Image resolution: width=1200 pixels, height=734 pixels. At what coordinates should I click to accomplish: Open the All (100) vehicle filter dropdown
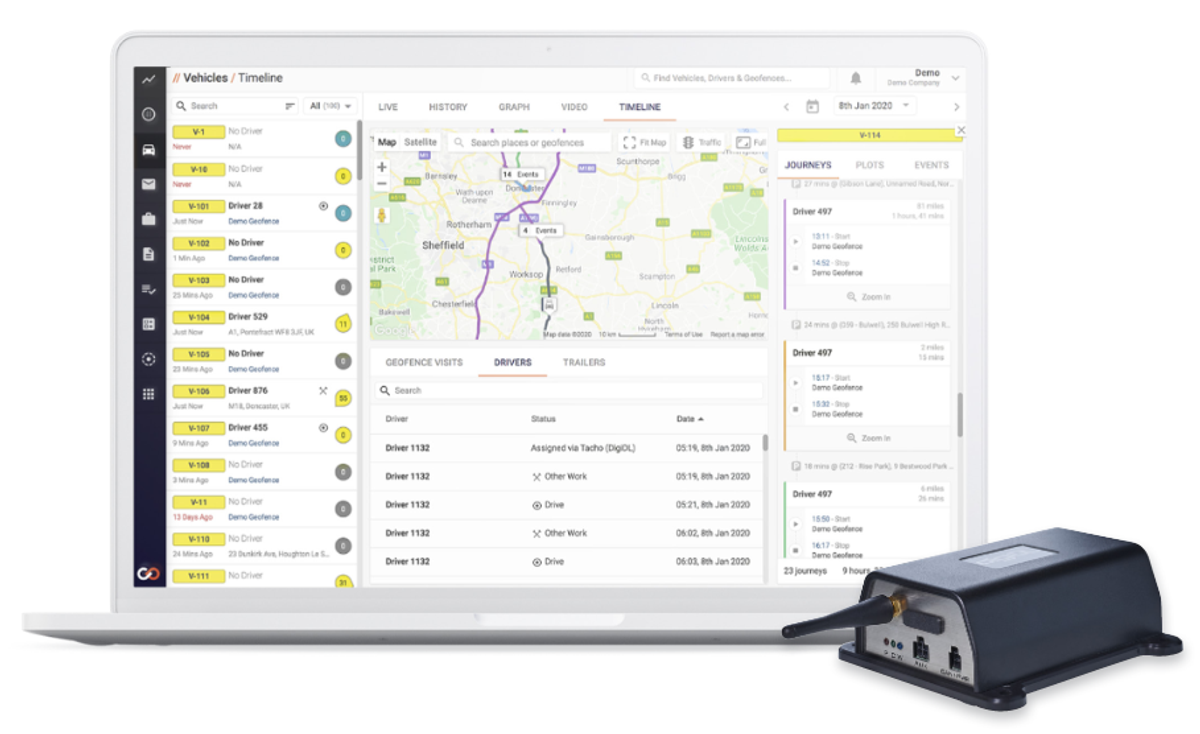(x=330, y=106)
